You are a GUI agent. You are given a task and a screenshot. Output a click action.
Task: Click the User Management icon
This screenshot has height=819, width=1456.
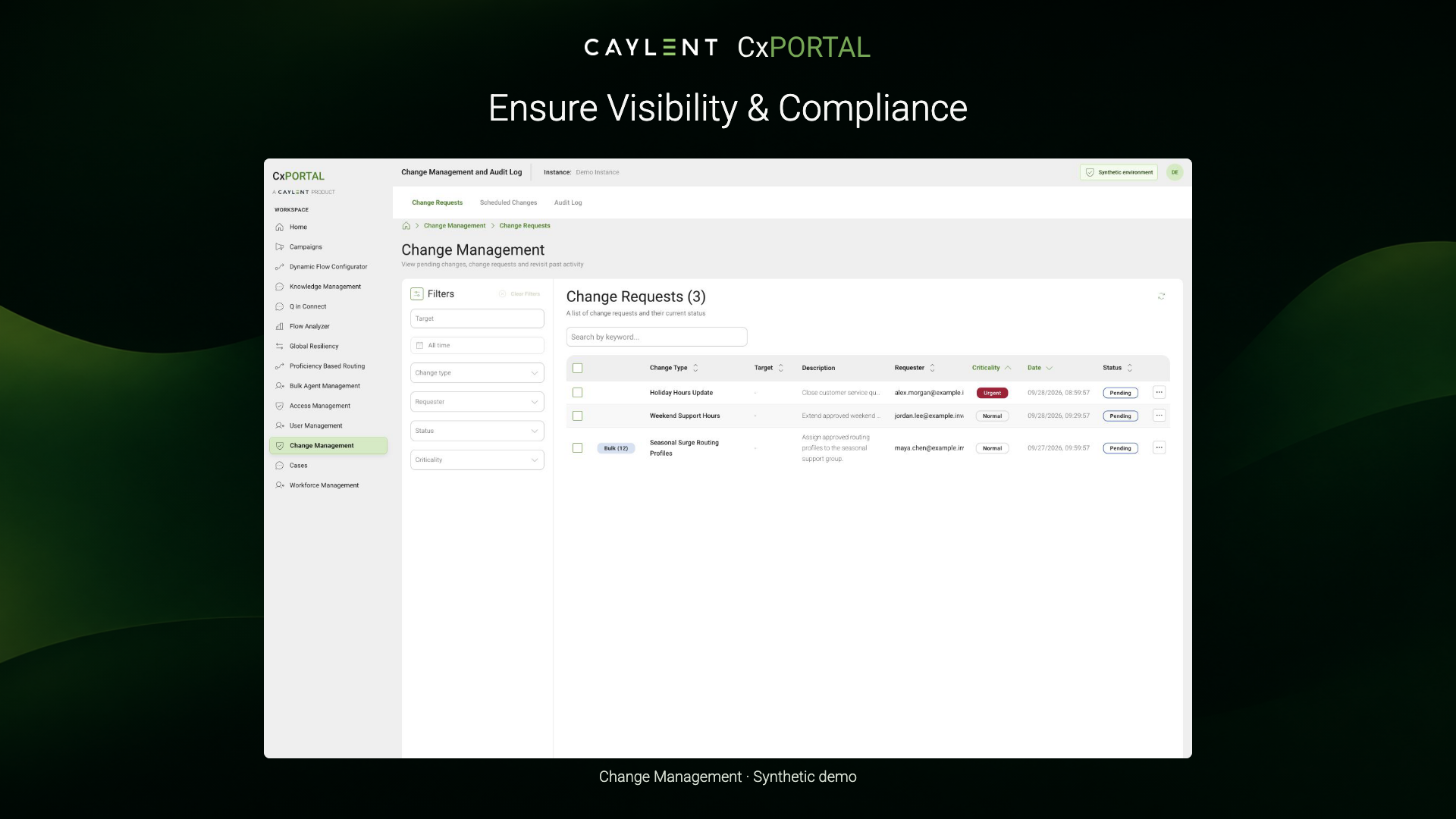coord(280,425)
